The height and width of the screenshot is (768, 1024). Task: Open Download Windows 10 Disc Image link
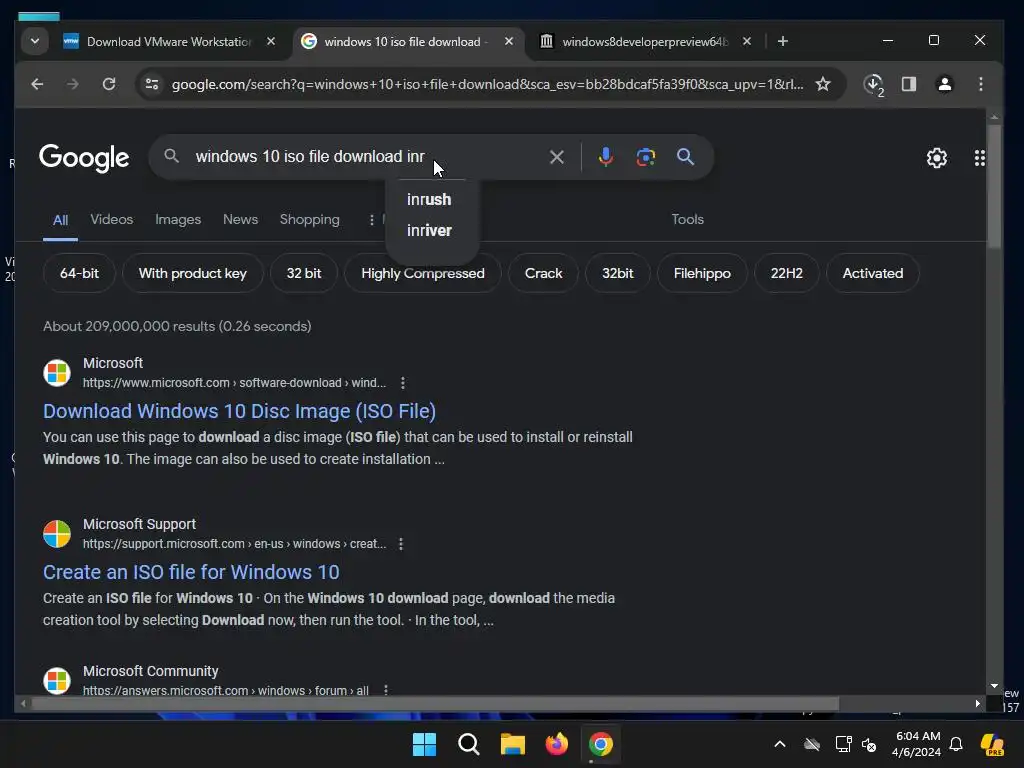point(239,411)
